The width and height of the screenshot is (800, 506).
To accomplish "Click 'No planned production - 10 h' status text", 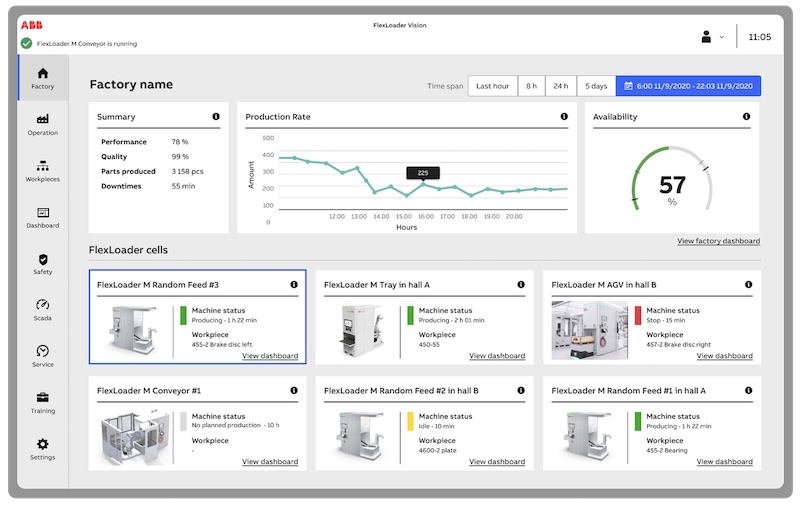I will pyautogui.click(x=235, y=425).
